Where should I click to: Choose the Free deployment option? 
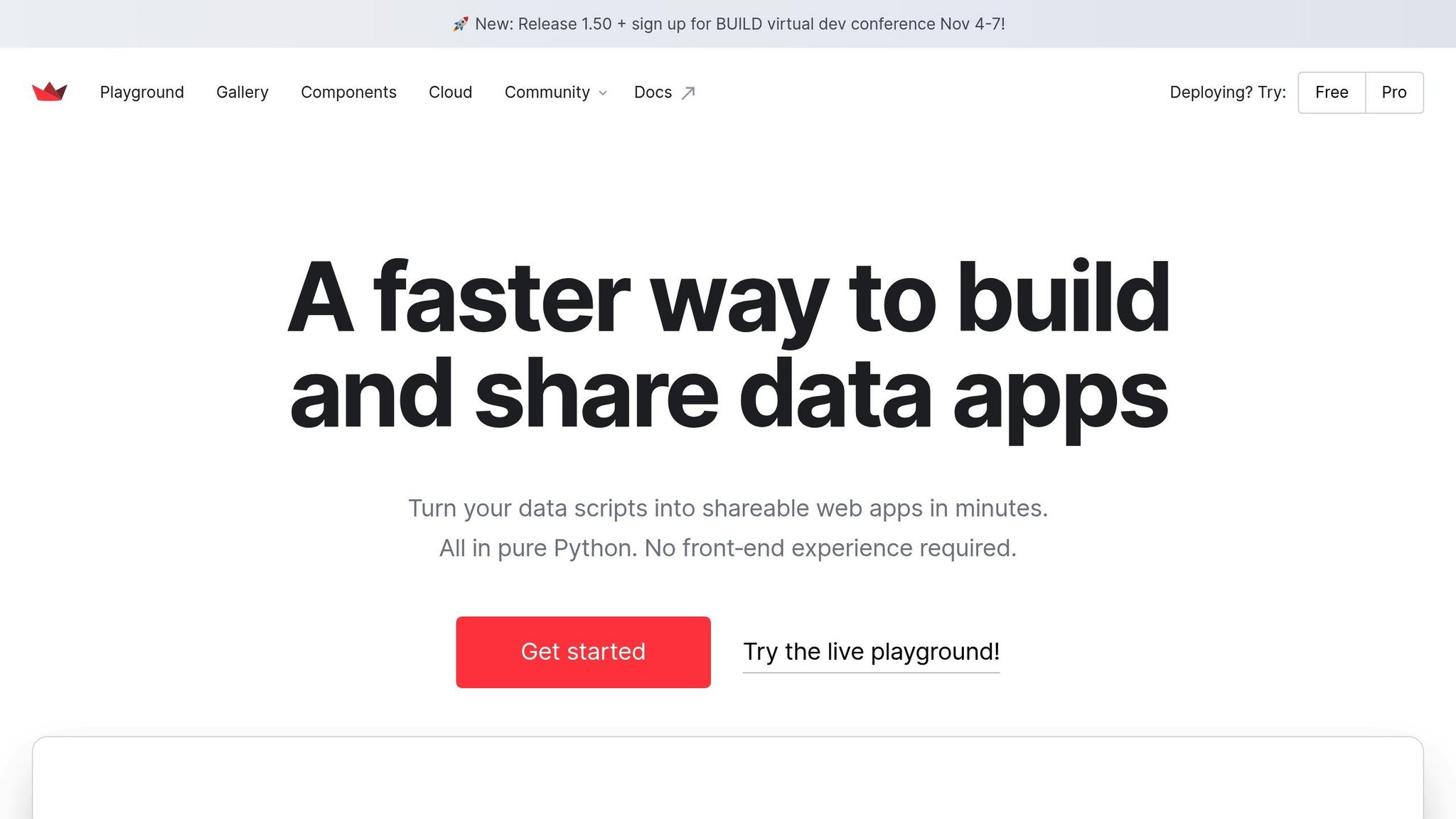coord(1331,92)
